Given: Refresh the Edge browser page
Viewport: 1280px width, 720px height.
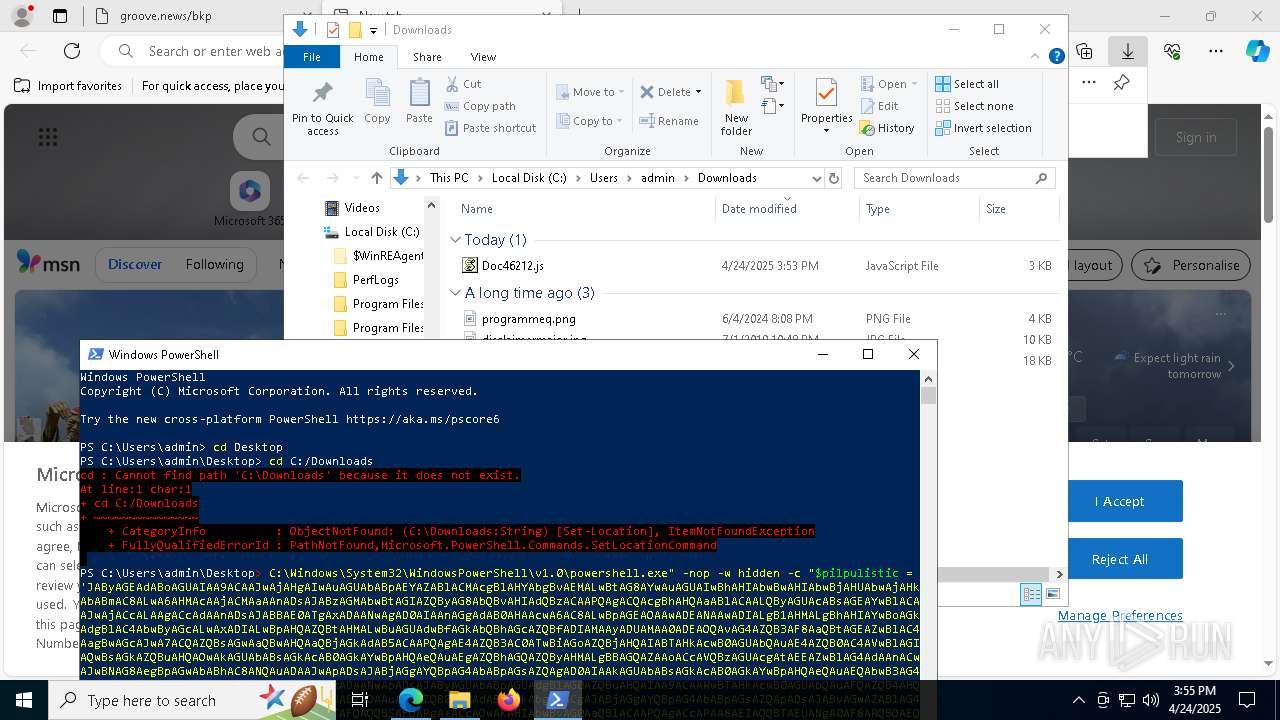Looking at the screenshot, I should pos(72,51).
